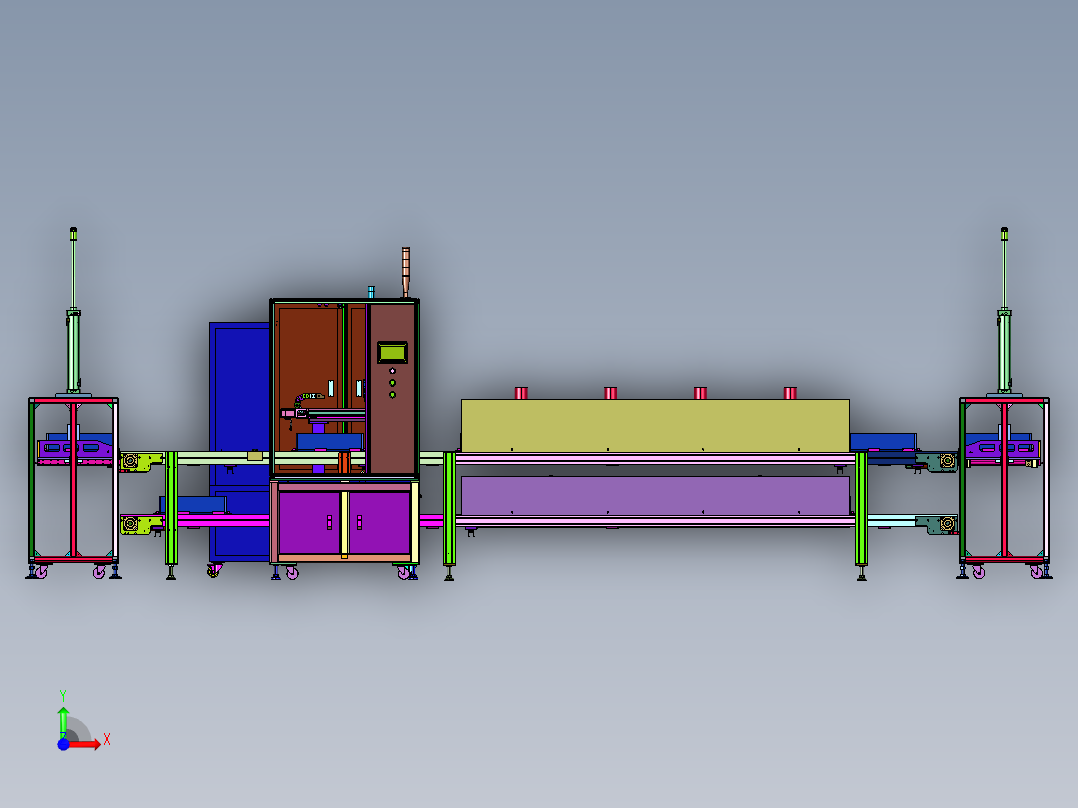Select the blue tray on the lower-left conveyor
This screenshot has width=1078, height=808.
[x=193, y=504]
